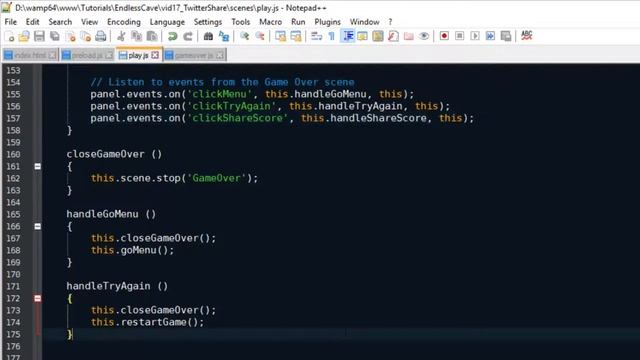Click Save Recorded Macro icon
This screenshot has height=360, width=640.
click(506, 36)
